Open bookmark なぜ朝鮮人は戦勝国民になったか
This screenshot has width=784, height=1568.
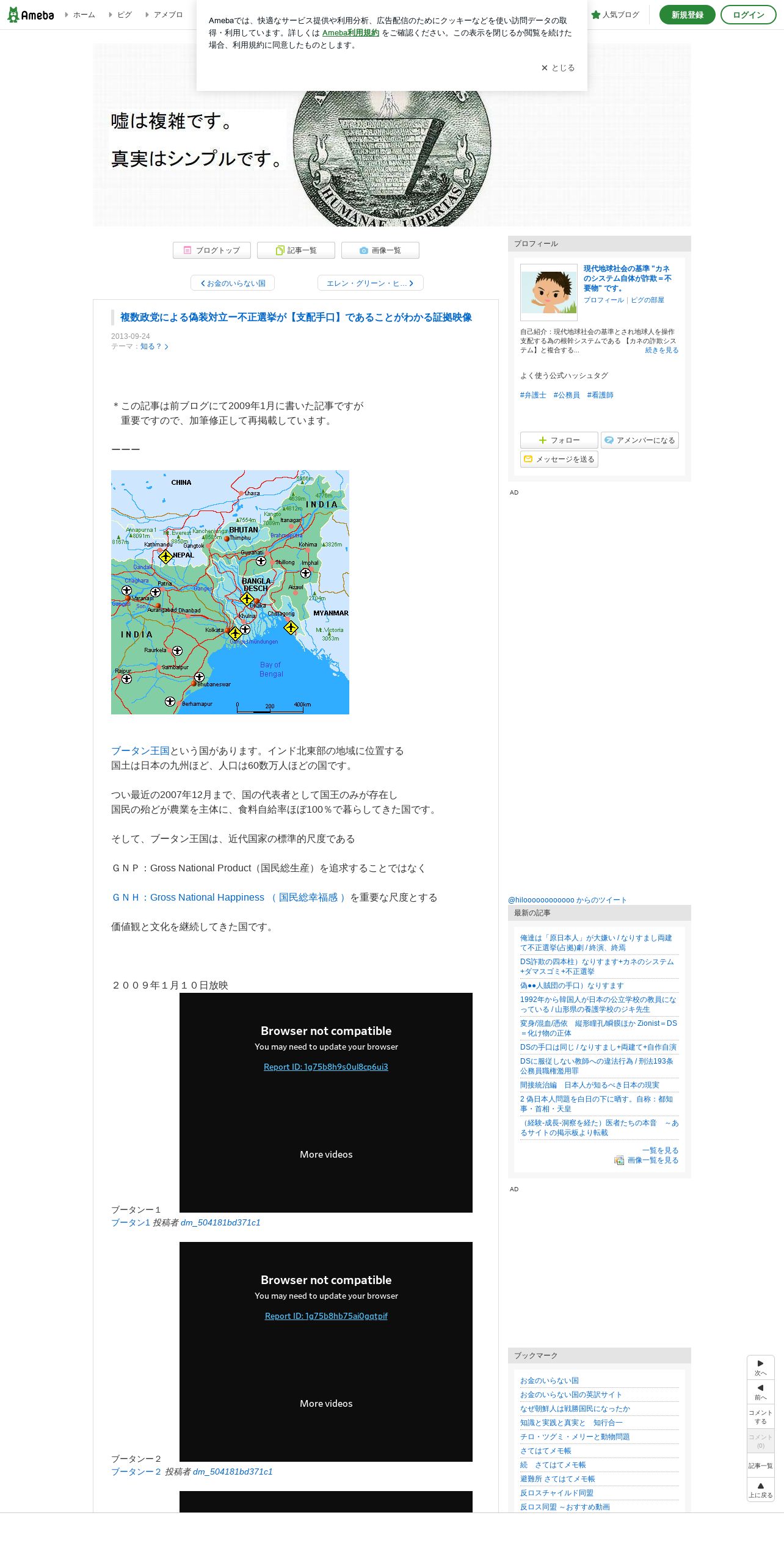[x=575, y=1409]
